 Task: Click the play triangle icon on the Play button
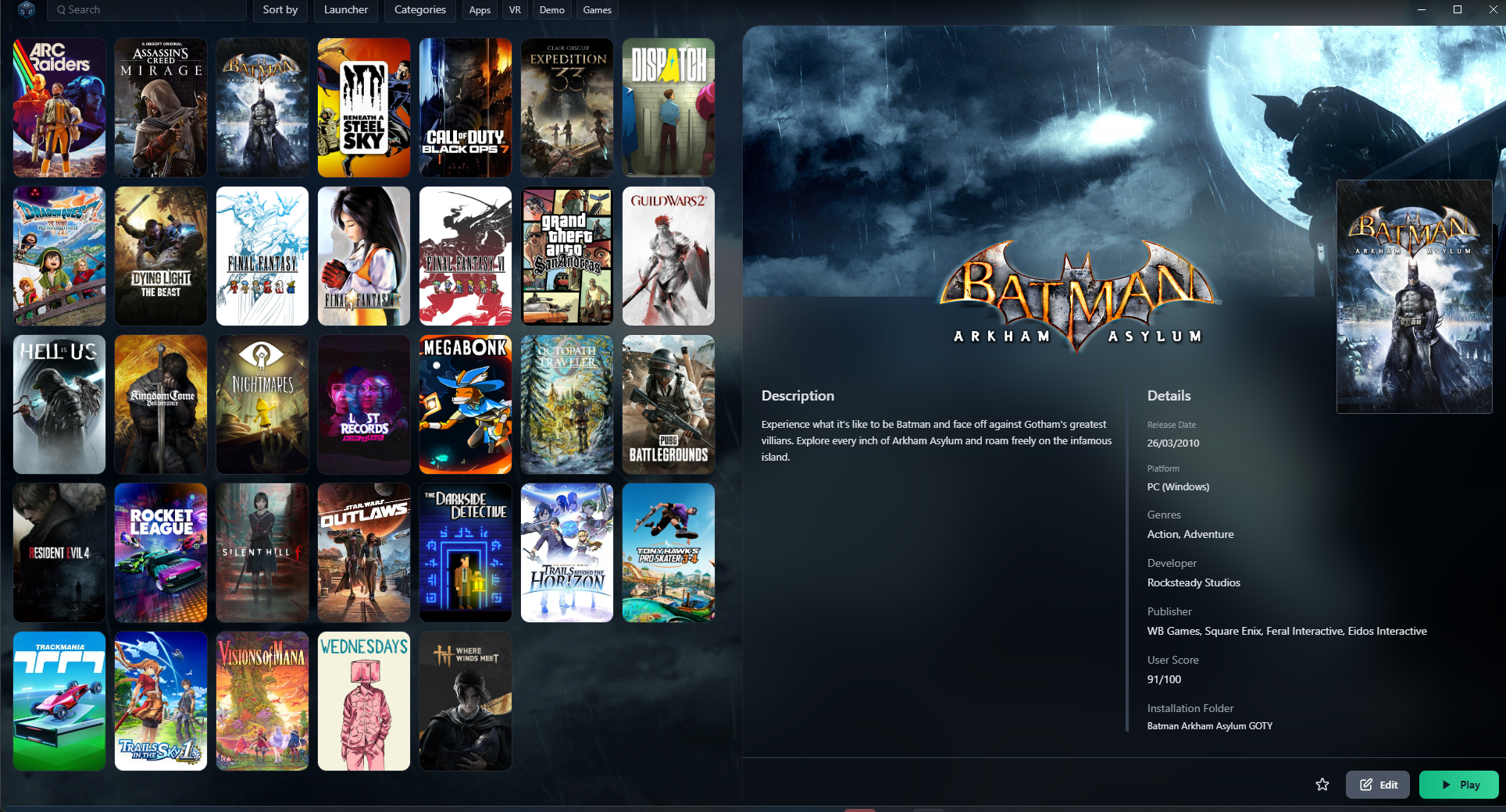coord(1446,785)
